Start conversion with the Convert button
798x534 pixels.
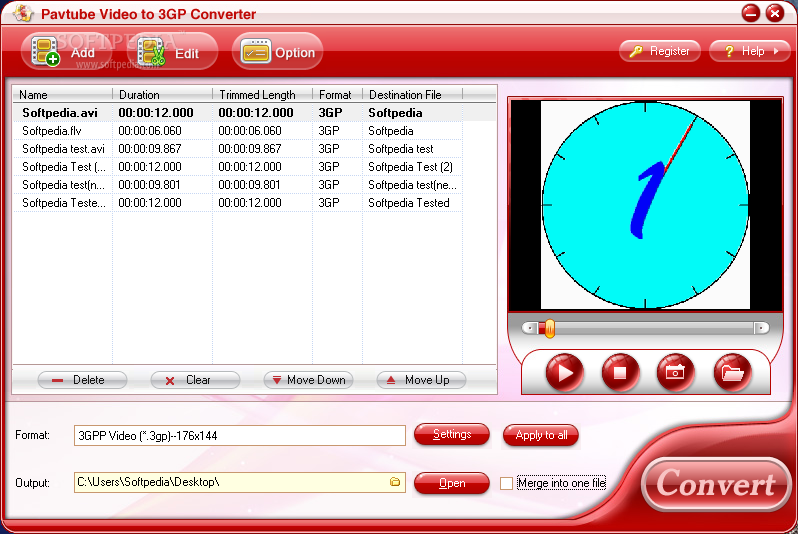tap(716, 484)
